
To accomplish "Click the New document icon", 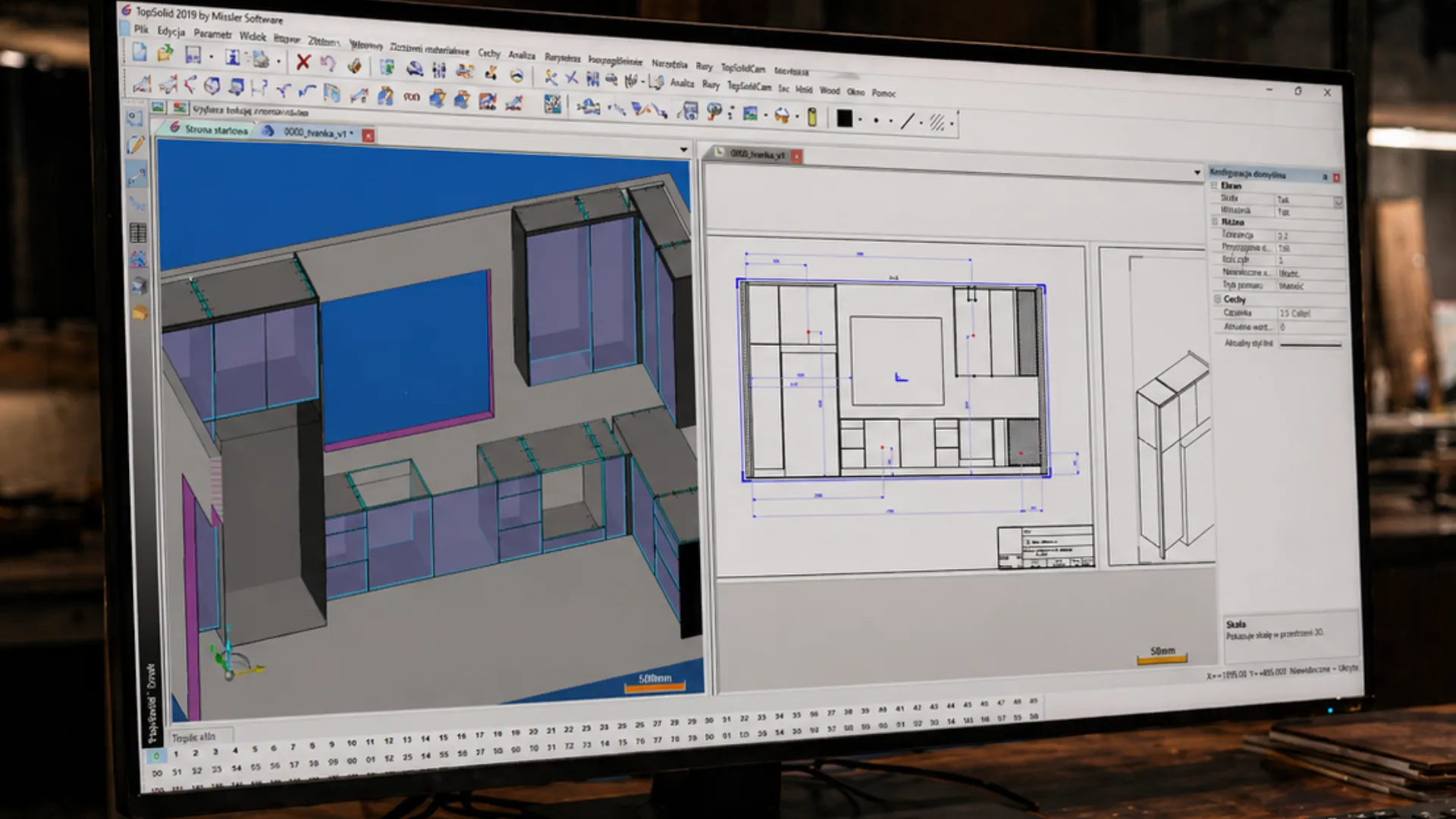I will pos(140,52).
